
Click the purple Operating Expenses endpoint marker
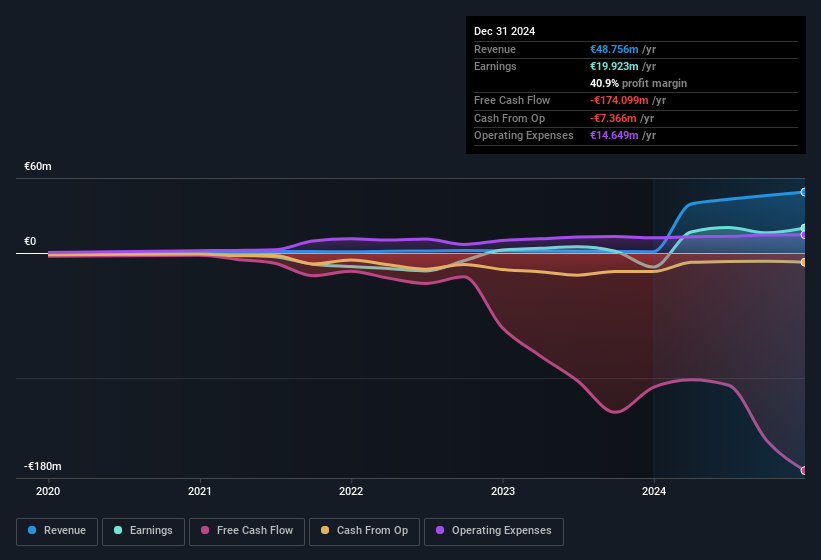click(x=803, y=235)
